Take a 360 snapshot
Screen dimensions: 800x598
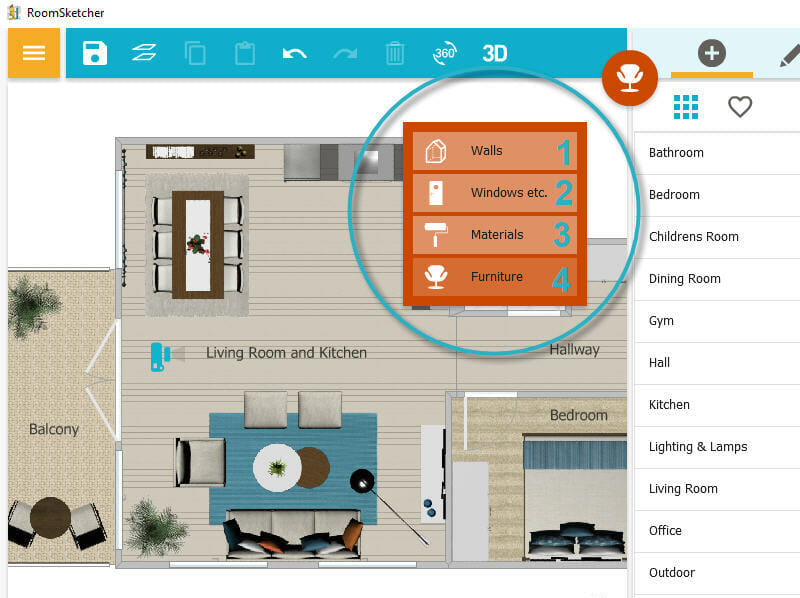click(x=443, y=53)
